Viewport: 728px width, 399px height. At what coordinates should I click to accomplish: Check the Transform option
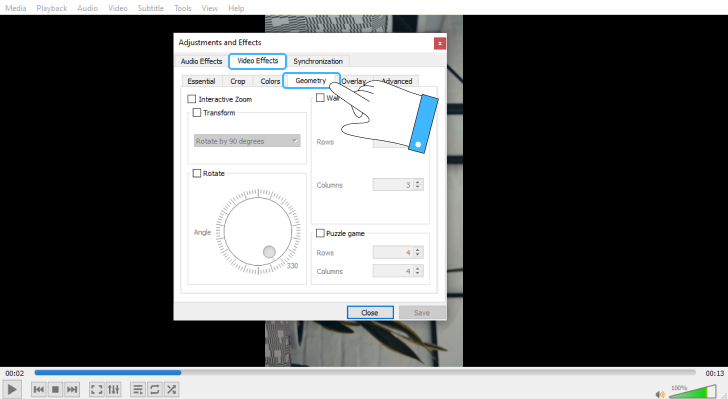pos(197,112)
